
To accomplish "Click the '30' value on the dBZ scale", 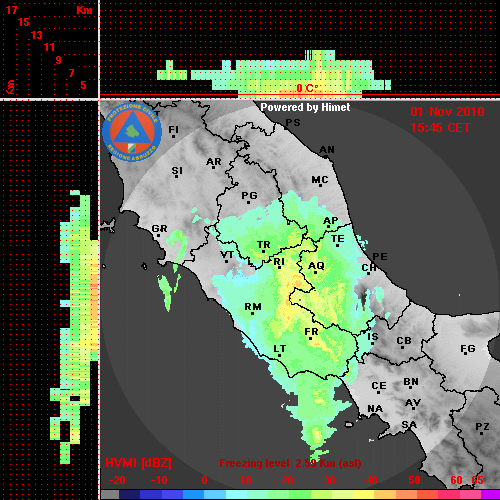I will [329, 480].
